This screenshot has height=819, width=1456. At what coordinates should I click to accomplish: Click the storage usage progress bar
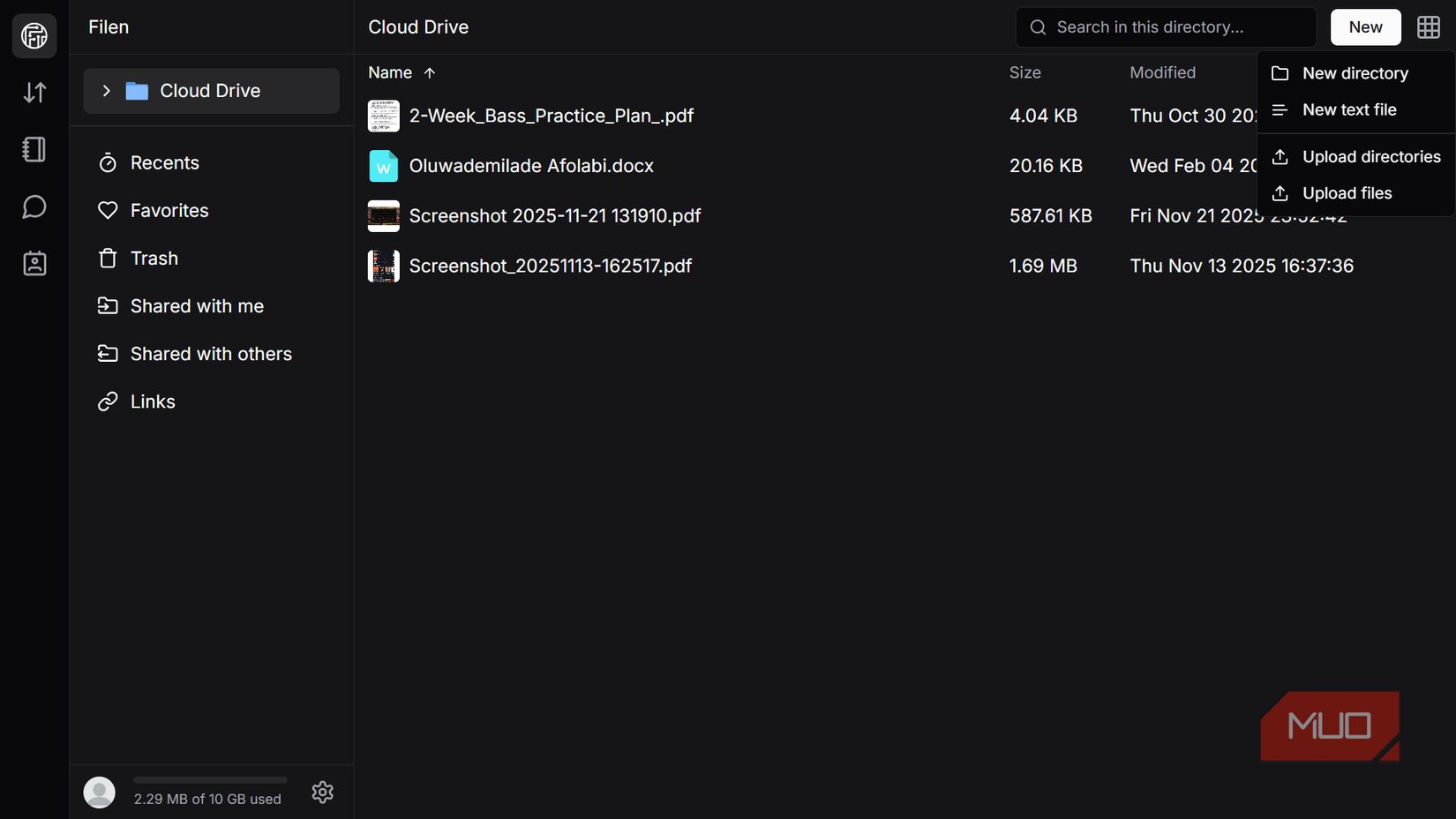coord(209,779)
